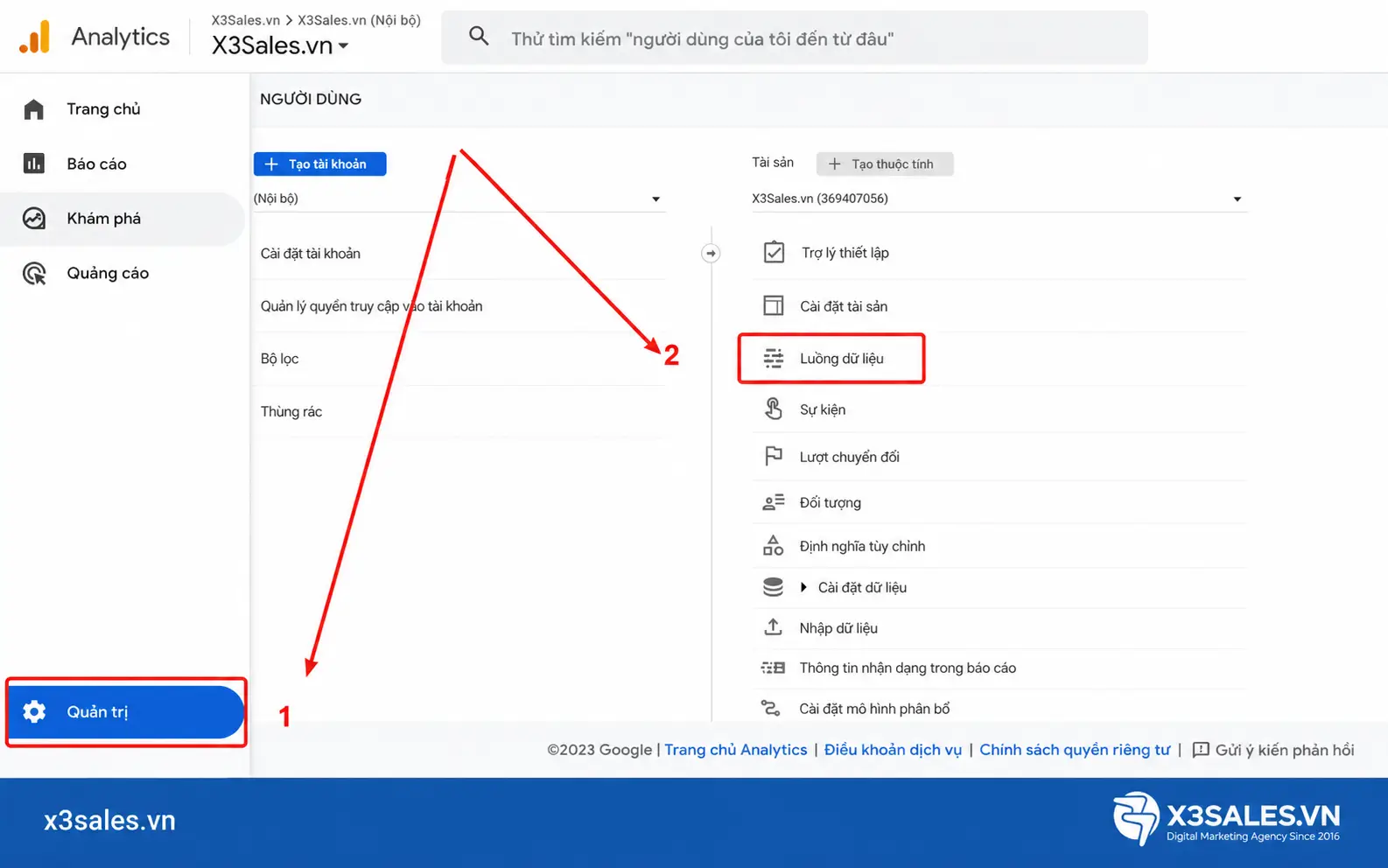Image resolution: width=1388 pixels, height=868 pixels.
Task: Open Trang chủ home icon in sidebar
Action: click(x=34, y=109)
